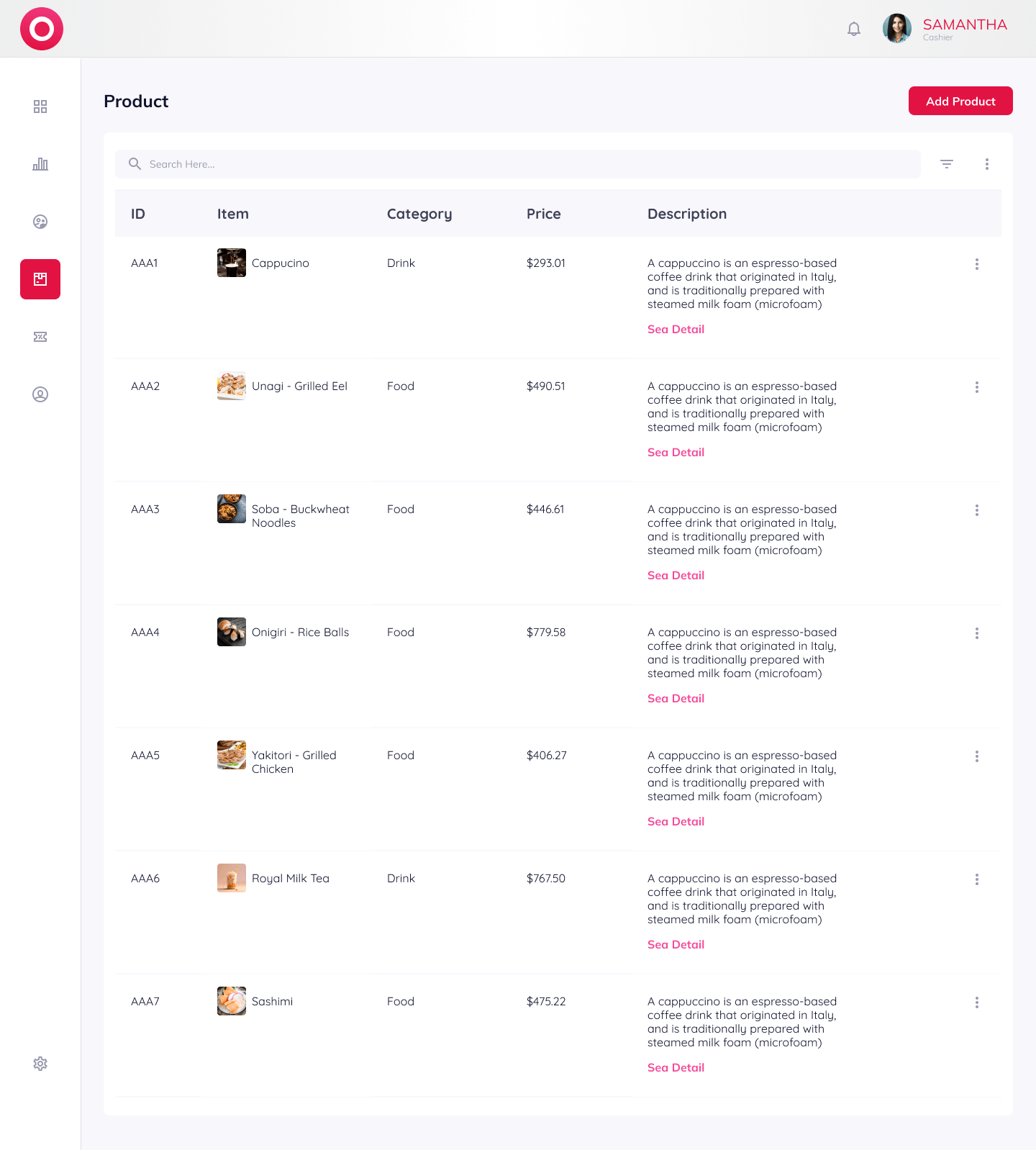
Task: Click the Search Here input field
Action: point(518,164)
